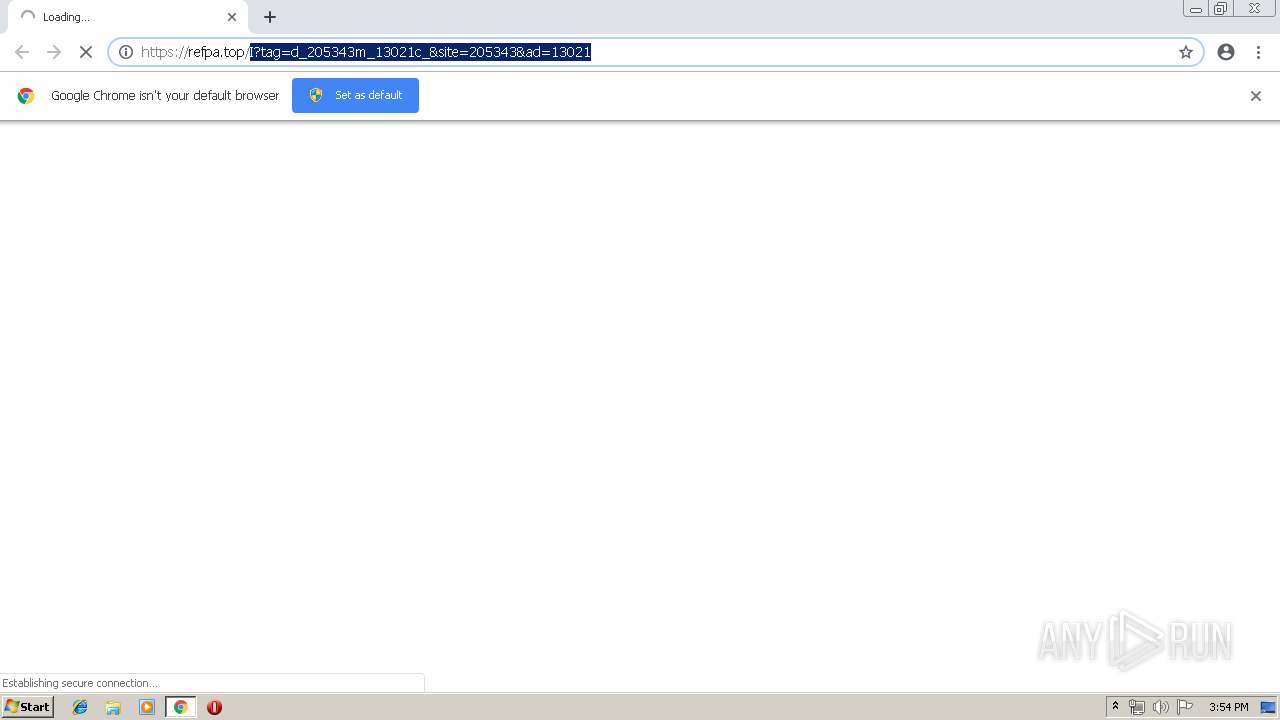Select the Loading tab
Image resolution: width=1280 pixels, height=720 pixels.
(128, 17)
